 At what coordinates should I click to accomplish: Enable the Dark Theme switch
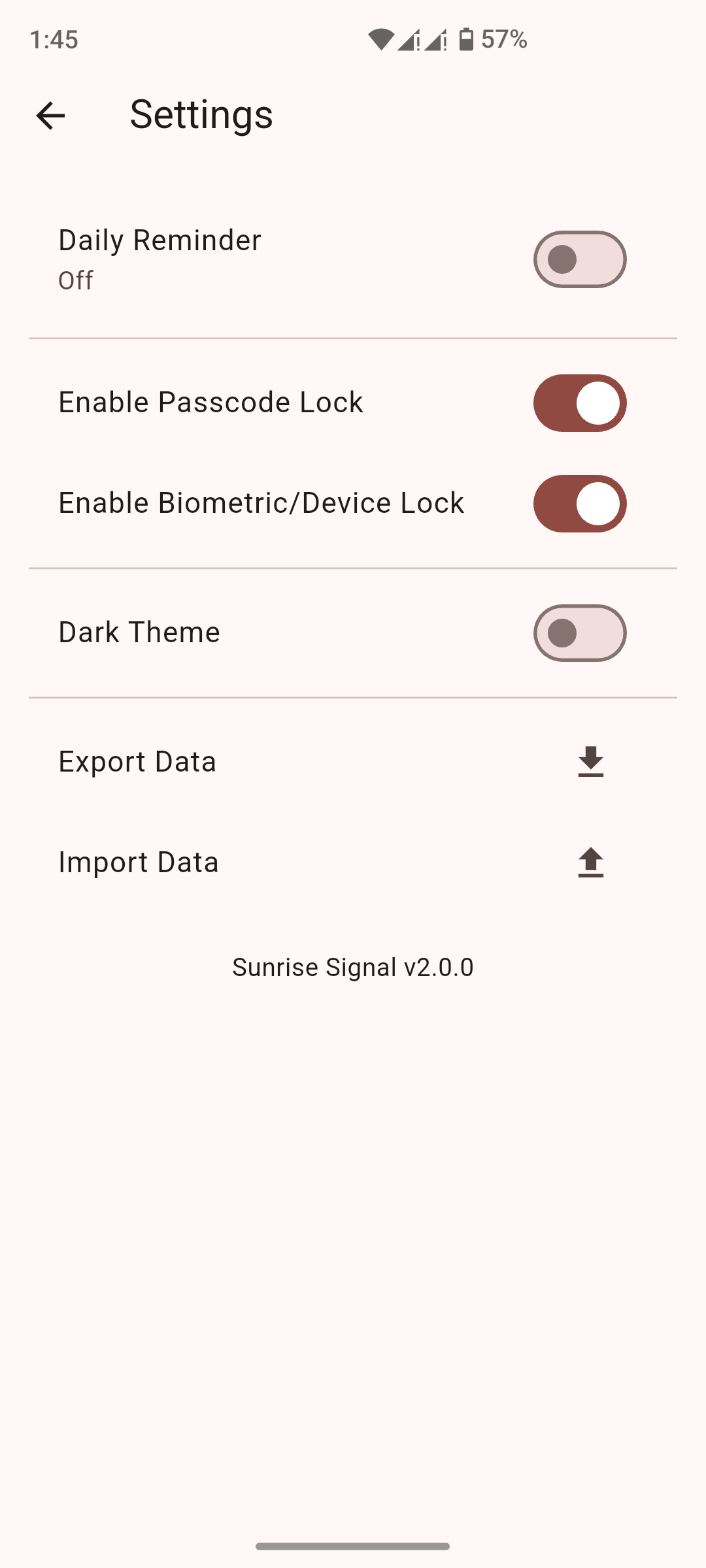click(x=580, y=633)
